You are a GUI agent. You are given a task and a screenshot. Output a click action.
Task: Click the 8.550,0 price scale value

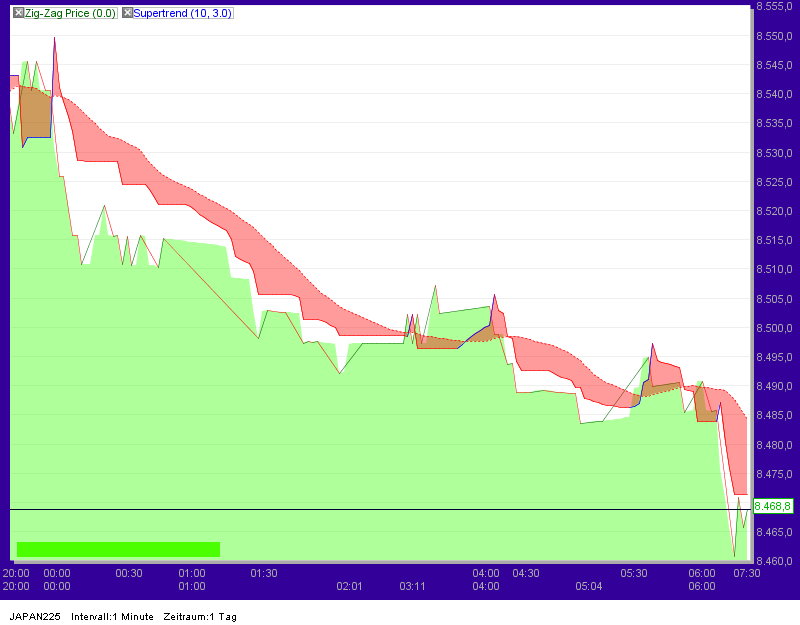(774, 37)
